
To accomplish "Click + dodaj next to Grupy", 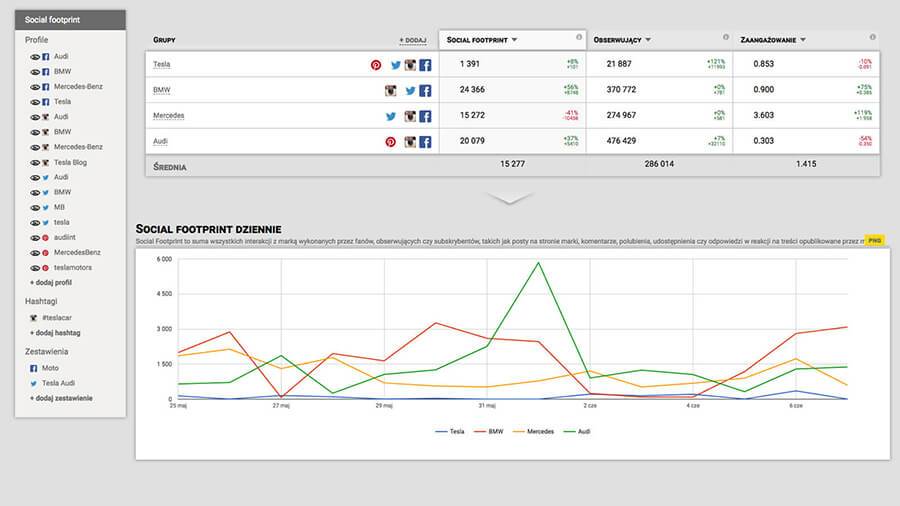I will 413,40.
